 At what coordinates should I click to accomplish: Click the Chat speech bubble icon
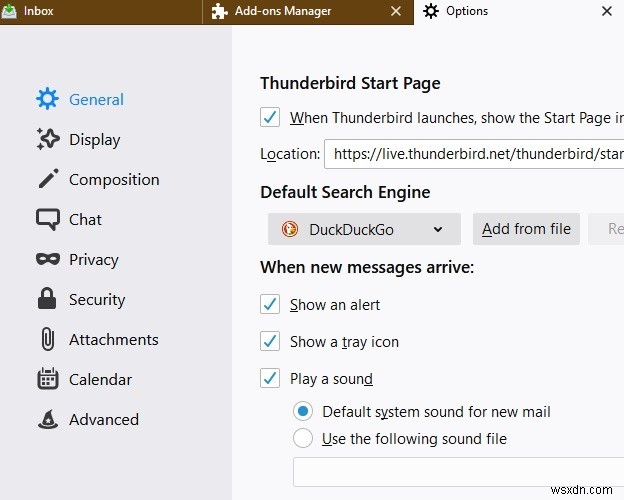(48, 219)
